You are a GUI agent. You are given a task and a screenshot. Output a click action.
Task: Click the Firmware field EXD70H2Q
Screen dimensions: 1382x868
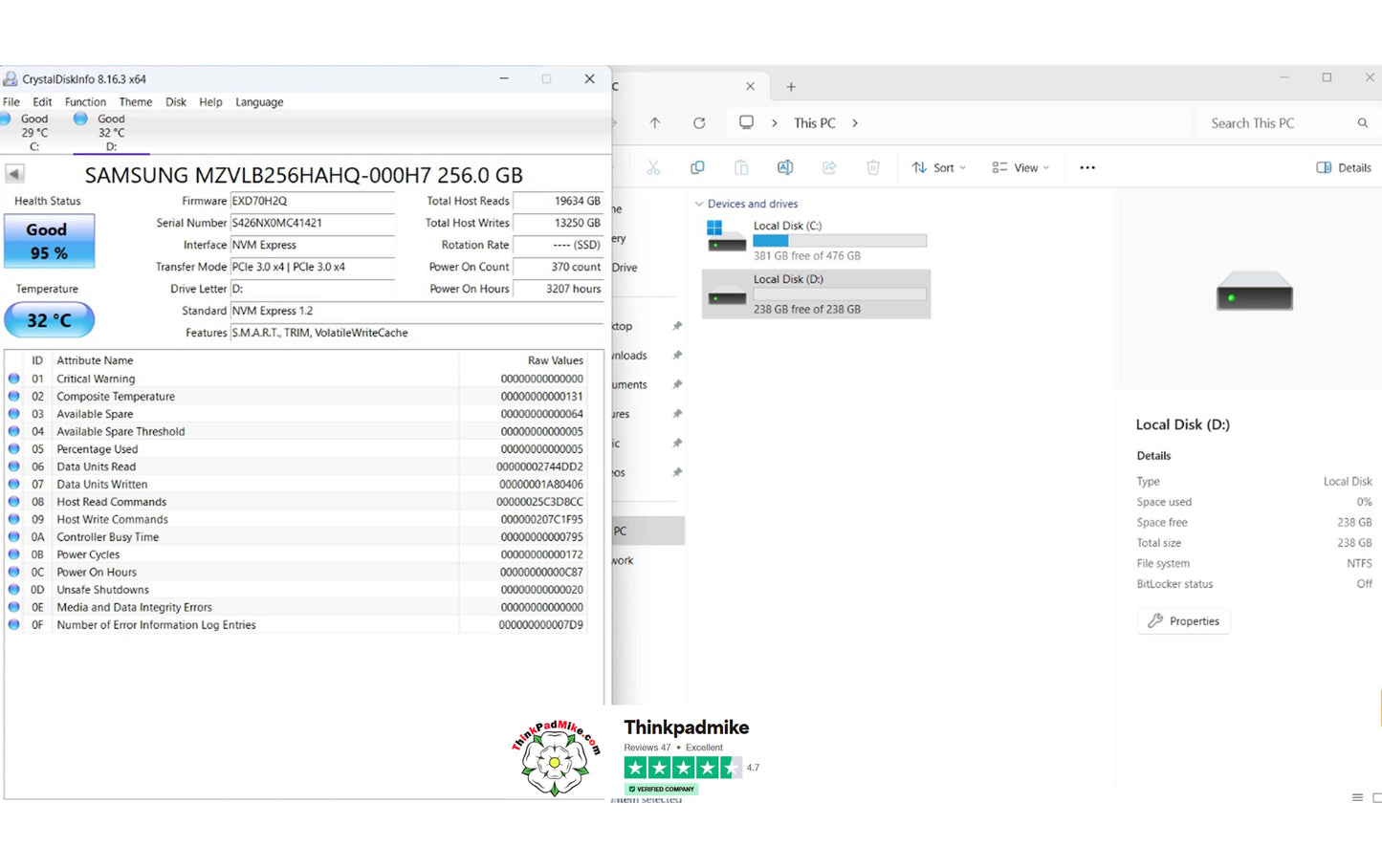312,201
